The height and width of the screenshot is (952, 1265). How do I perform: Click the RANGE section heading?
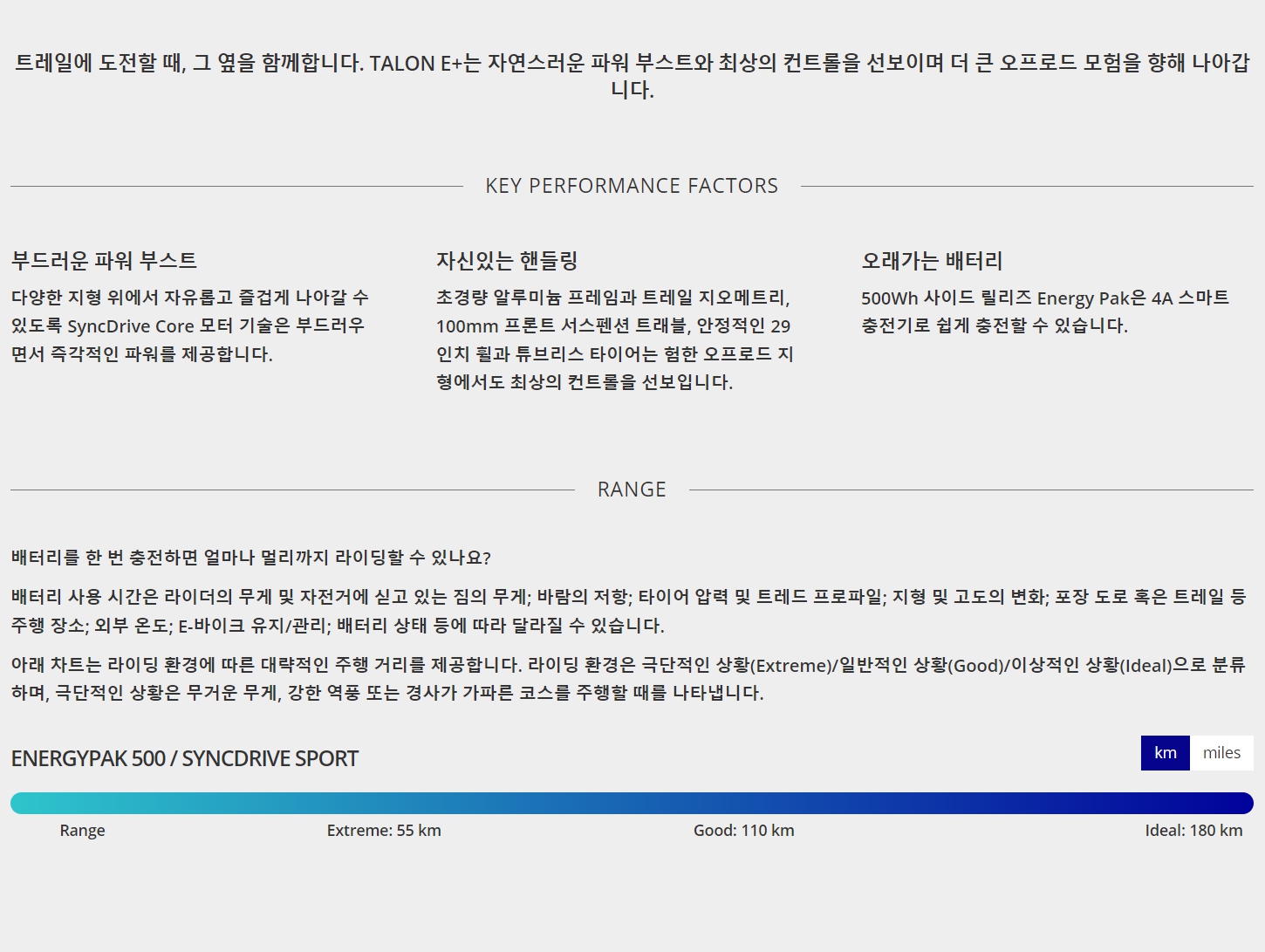coord(632,490)
